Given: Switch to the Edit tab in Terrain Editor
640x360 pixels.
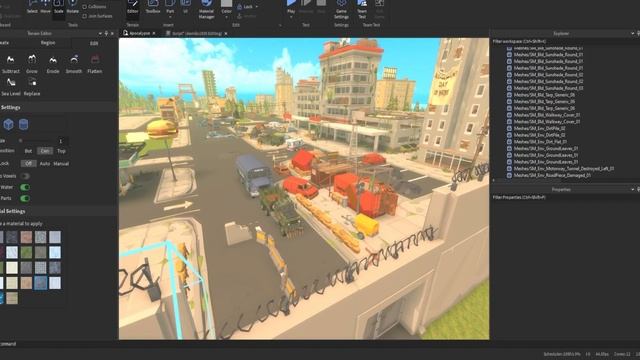Looking at the screenshot, I should click(x=94, y=43).
